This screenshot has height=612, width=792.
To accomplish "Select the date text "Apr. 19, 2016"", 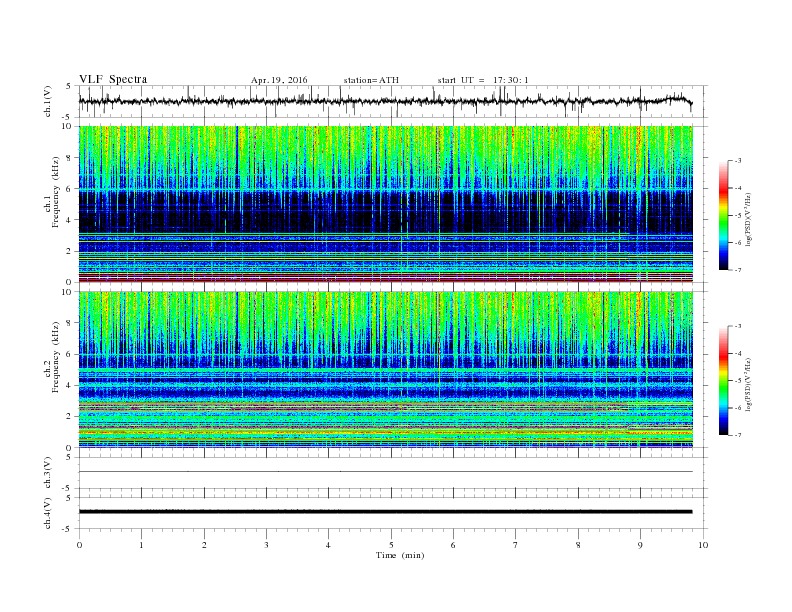I will (x=279, y=80).
